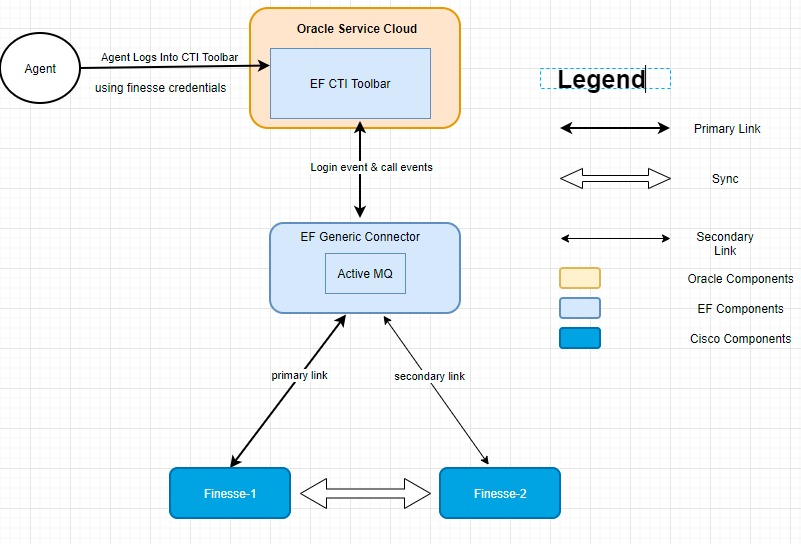Click into the Legend text box

604,79
